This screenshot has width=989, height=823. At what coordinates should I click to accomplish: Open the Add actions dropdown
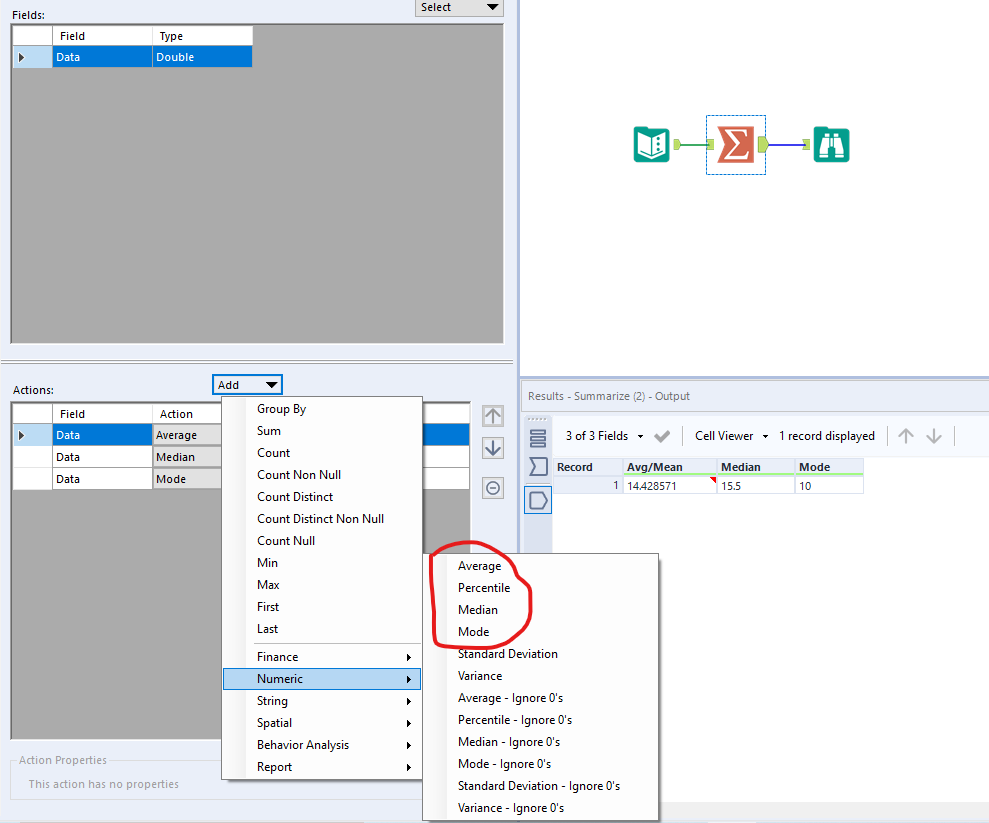point(246,384)
